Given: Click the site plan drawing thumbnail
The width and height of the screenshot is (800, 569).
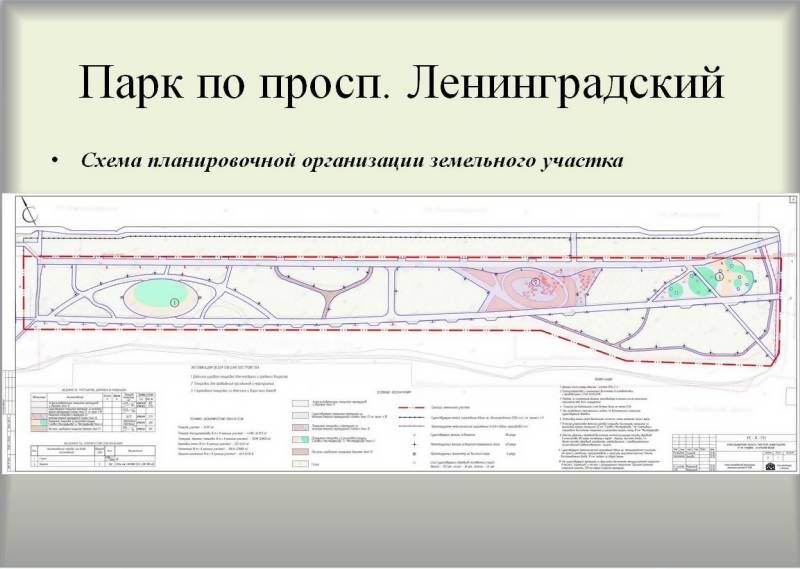Looking at the screenshot, I should 400,330.
